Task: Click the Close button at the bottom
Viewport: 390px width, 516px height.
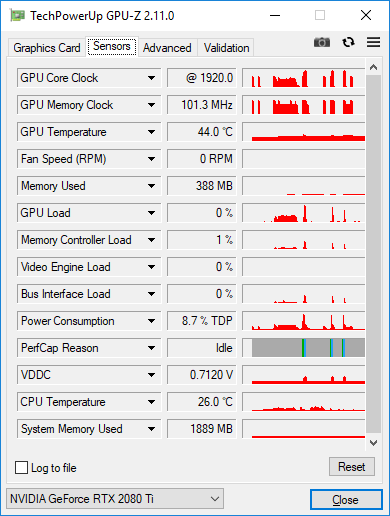Action: pos(346,500)
